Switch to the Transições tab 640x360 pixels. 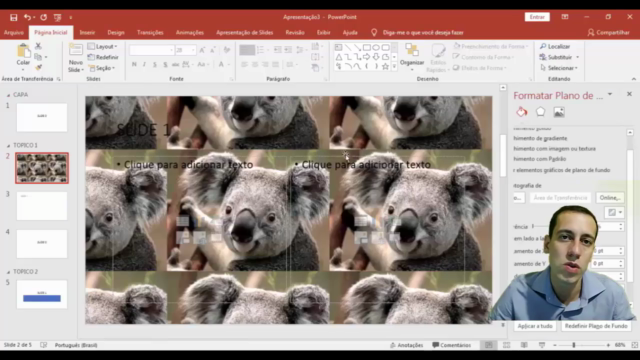[x=150, y=33]
